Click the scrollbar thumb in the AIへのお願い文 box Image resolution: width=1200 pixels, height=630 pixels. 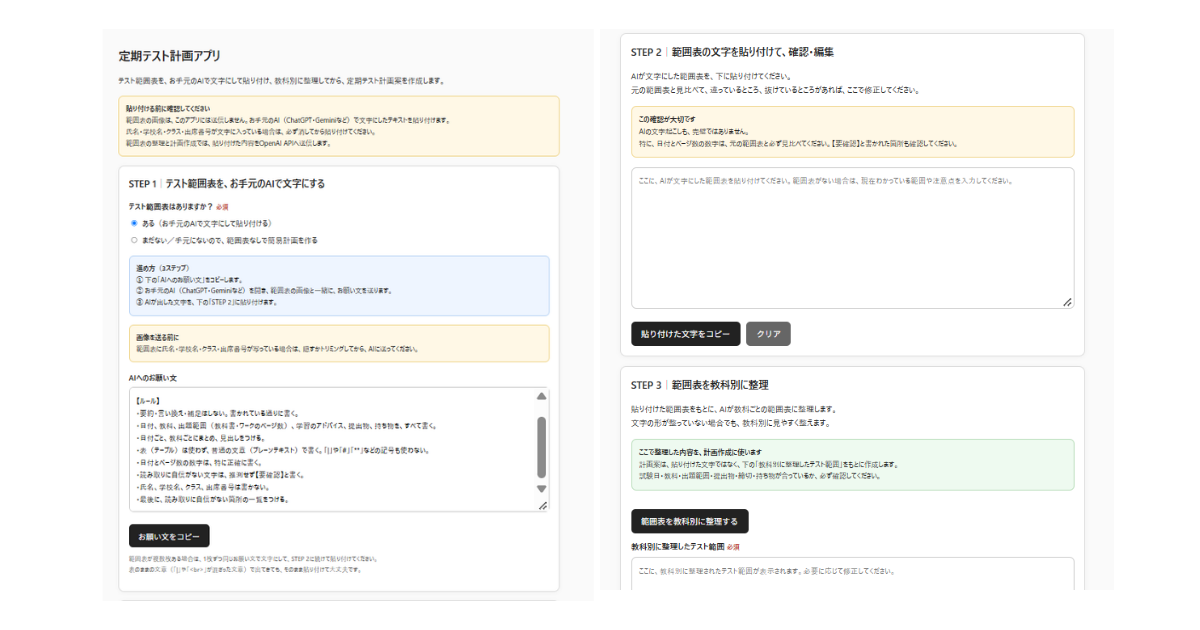(x=542, y=446)
